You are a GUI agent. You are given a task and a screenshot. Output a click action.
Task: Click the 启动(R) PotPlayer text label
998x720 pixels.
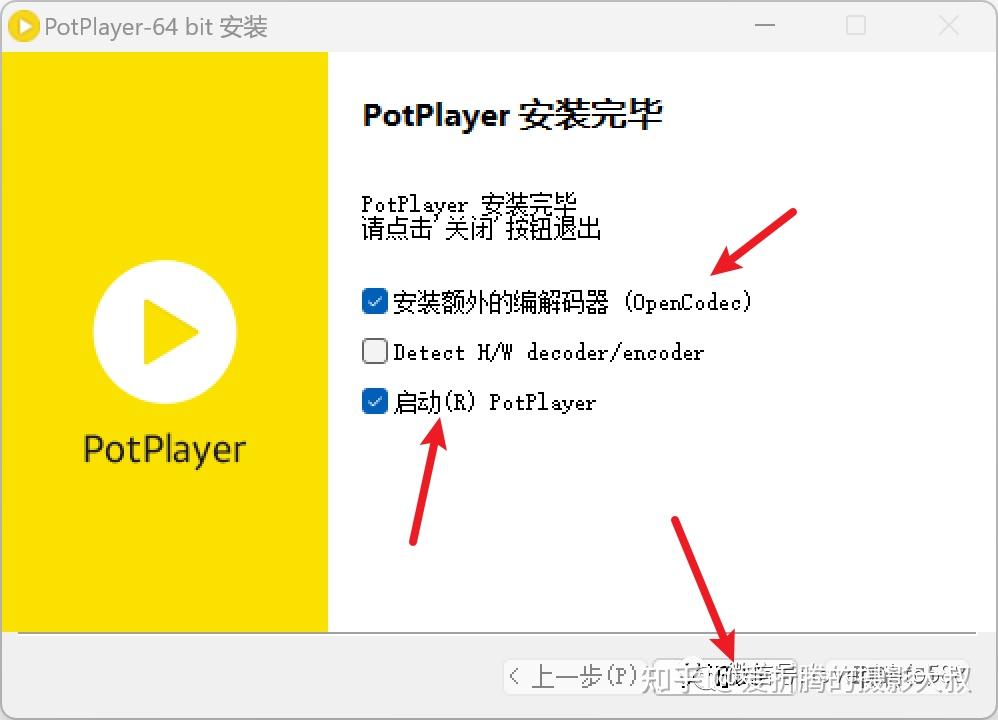tap(495, 402)
